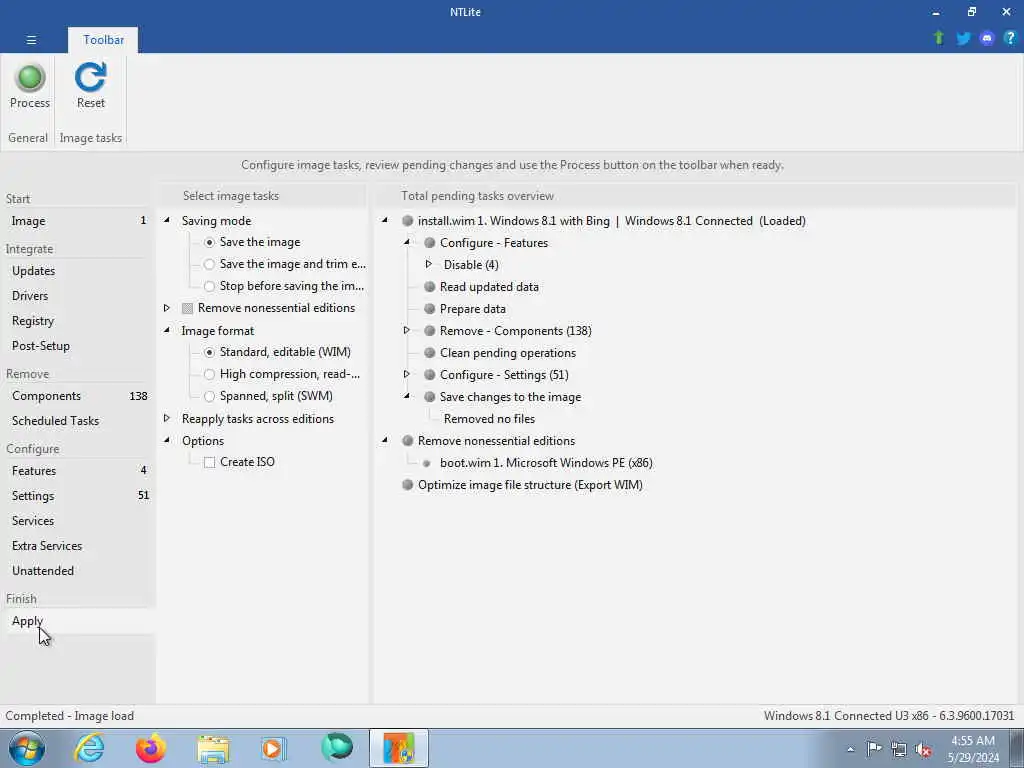The width and height of the screenshot is (1024, 768).
Task: Collapse the Configure - Features node
Action: click(x=406, y=242)
